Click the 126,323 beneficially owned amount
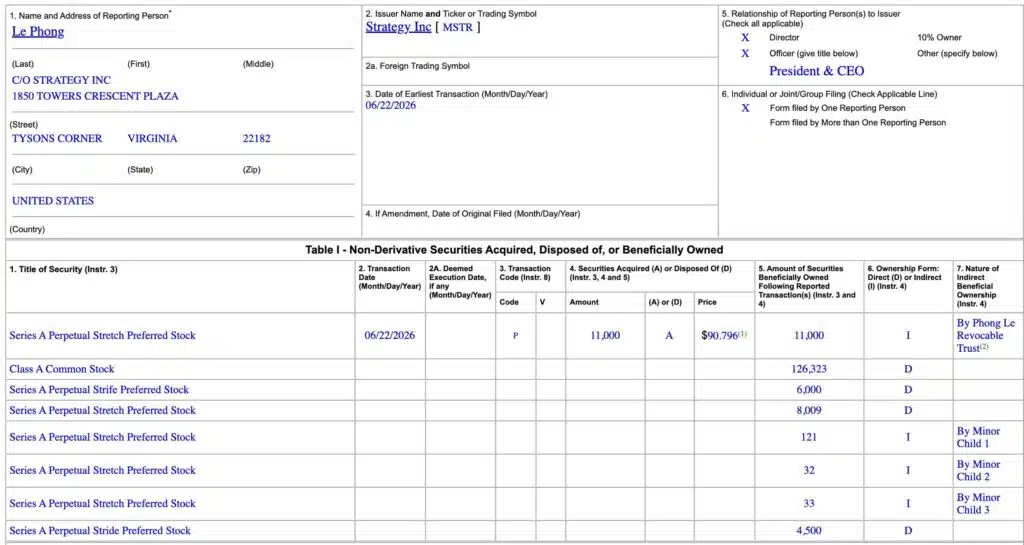1024x545 pixels. pyautogui.click(x=809, y=369)
